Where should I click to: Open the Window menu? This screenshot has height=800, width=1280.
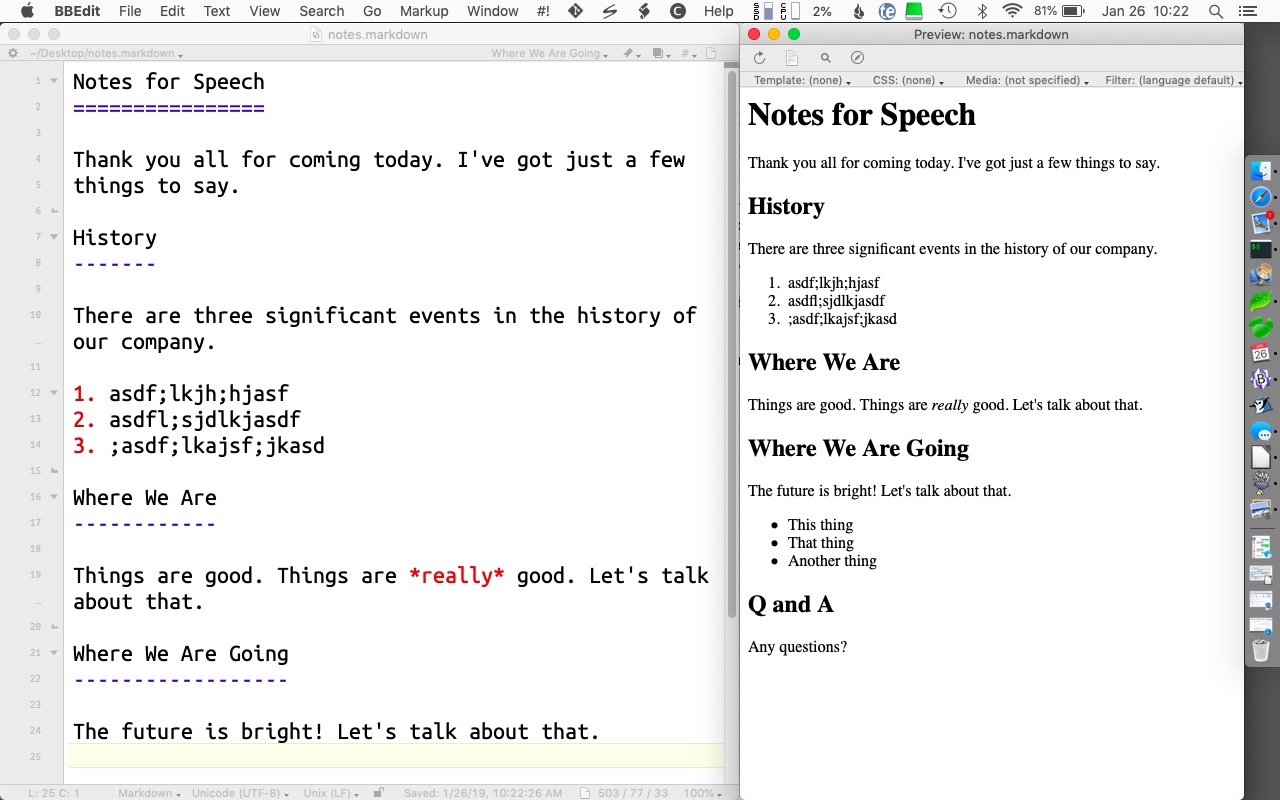click(493, 11)
